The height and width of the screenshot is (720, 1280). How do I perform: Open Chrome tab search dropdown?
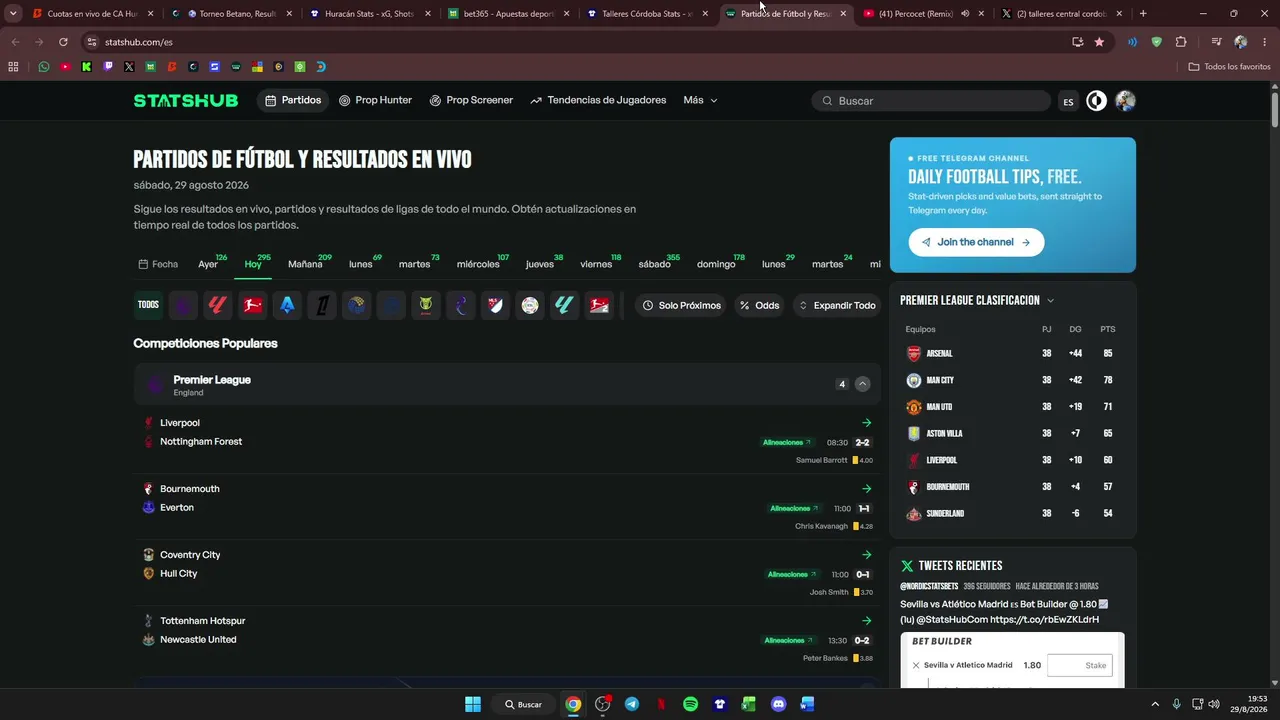13,14
